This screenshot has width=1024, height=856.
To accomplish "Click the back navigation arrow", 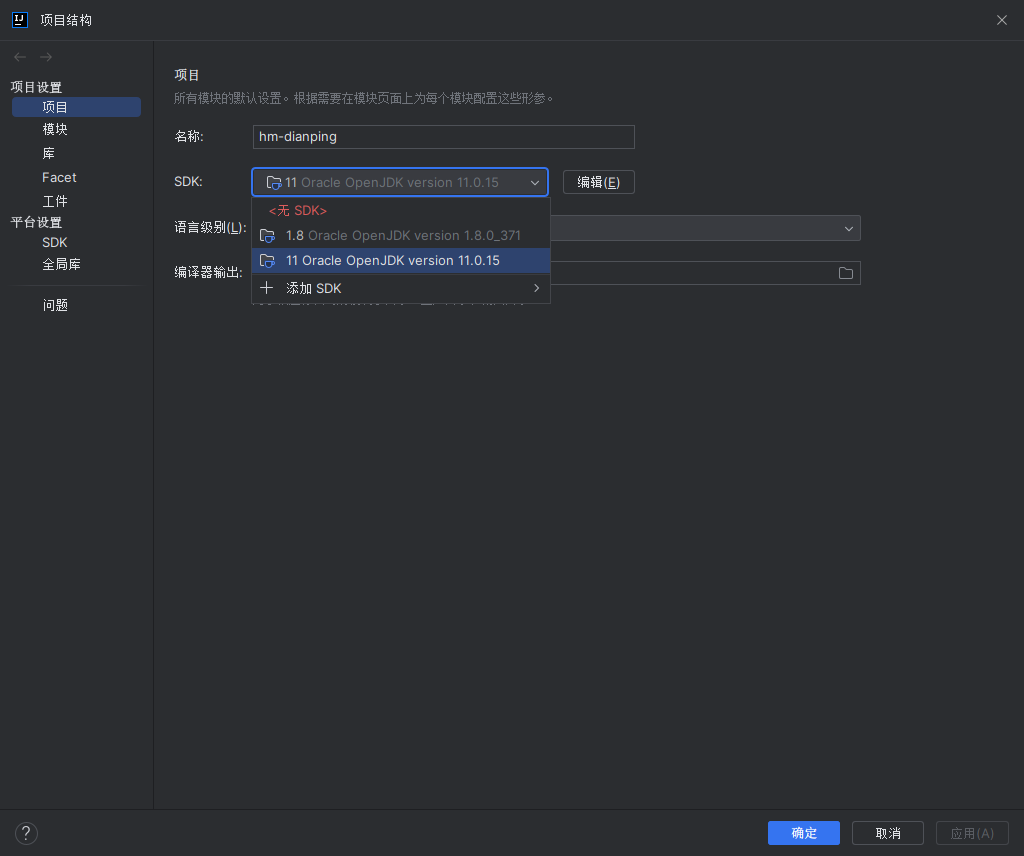I will point(20,57).
